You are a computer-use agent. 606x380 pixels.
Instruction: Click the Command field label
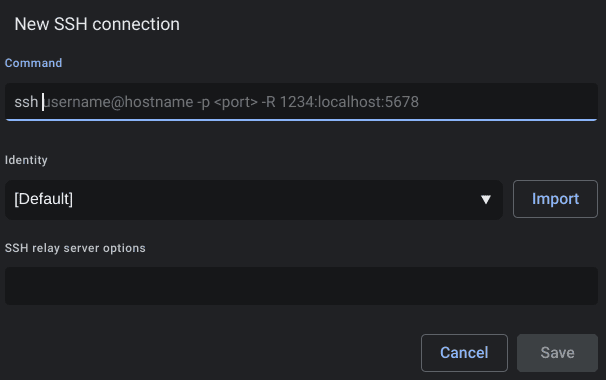(33, 63)
